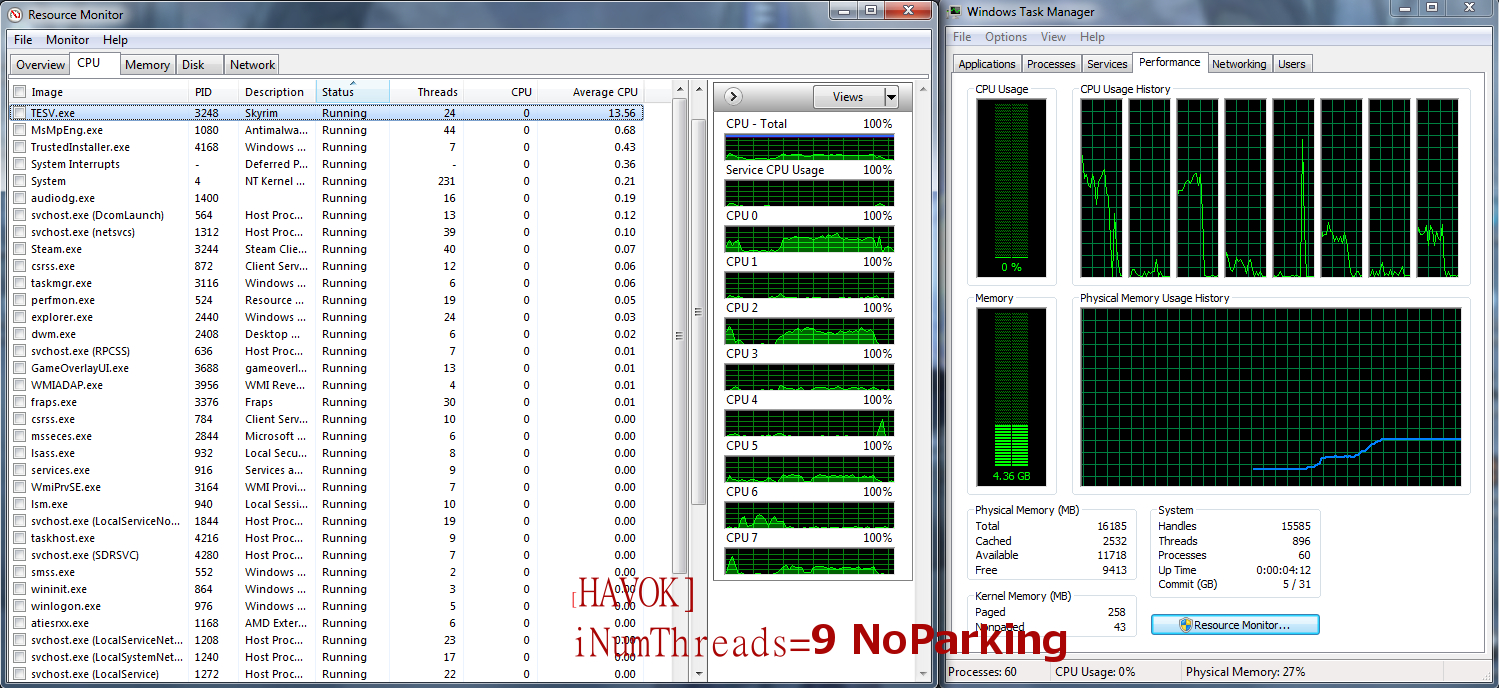Viewport: 1499px width, 688px height.
Task: Open Task Manager's File menu
Action: 962,37
